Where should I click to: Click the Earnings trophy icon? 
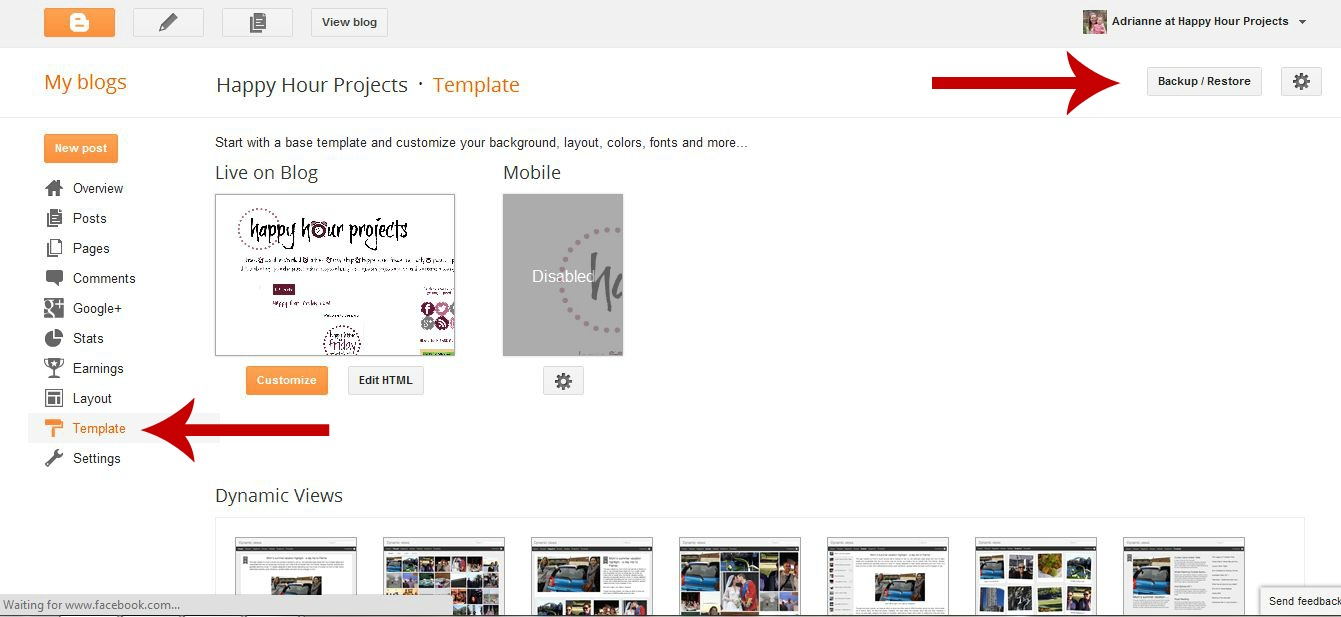pos(54,368)
